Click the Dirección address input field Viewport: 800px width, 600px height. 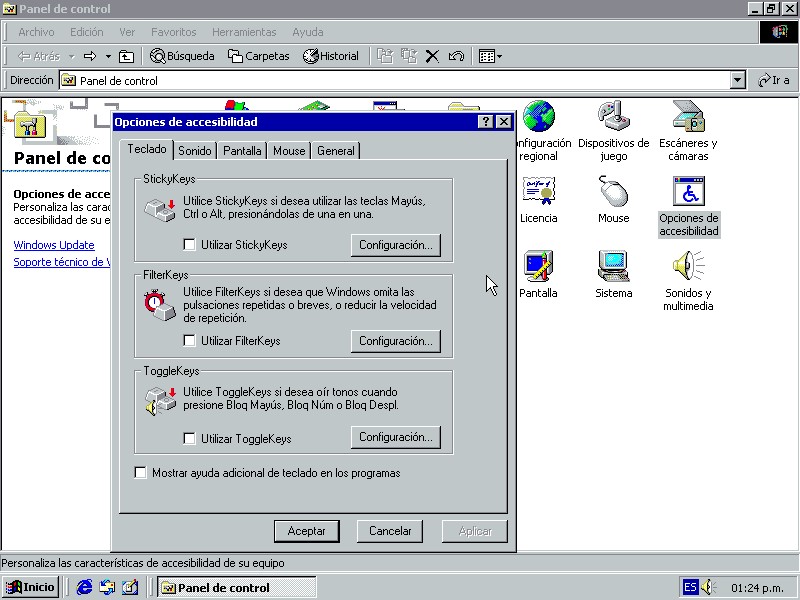pos(395,80)
